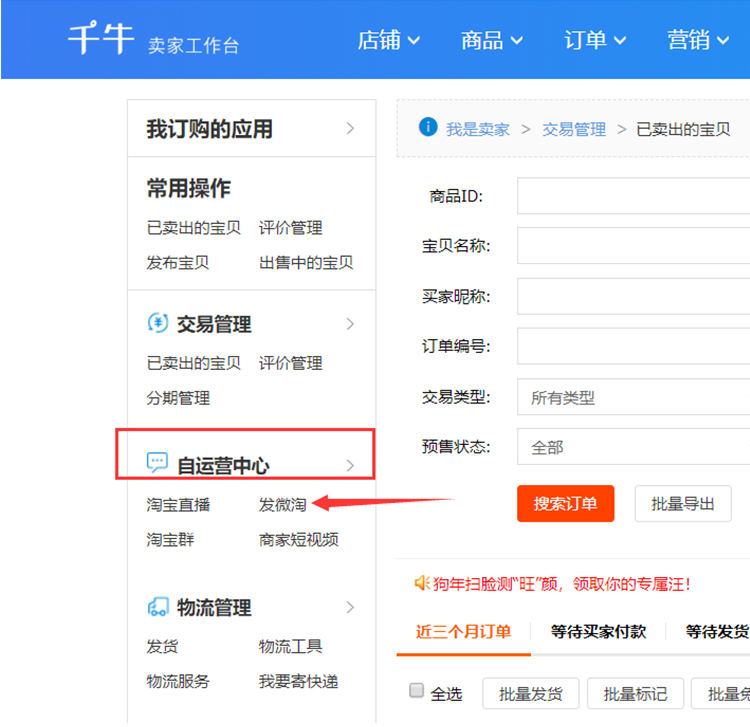Open 我是卖家 breadcrumb link
Viewport: 750px width, 727px height.
coord(477,129)
